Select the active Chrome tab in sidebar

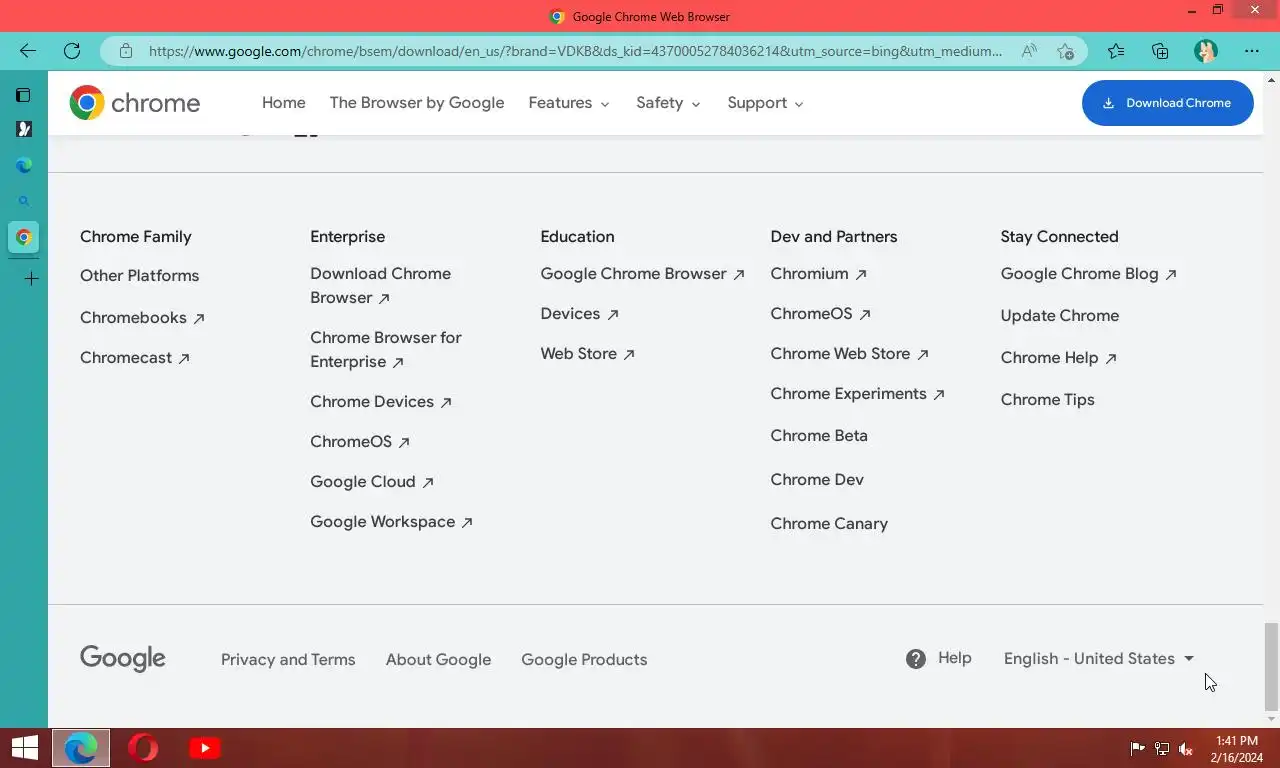24,237
